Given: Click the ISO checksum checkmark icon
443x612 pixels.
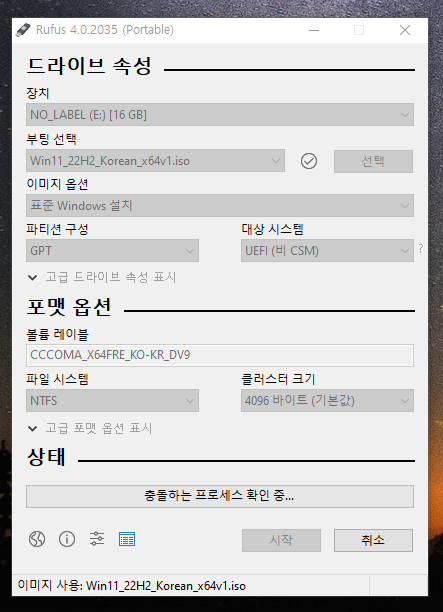Looking at the screenshot, I should pos(309,161).
